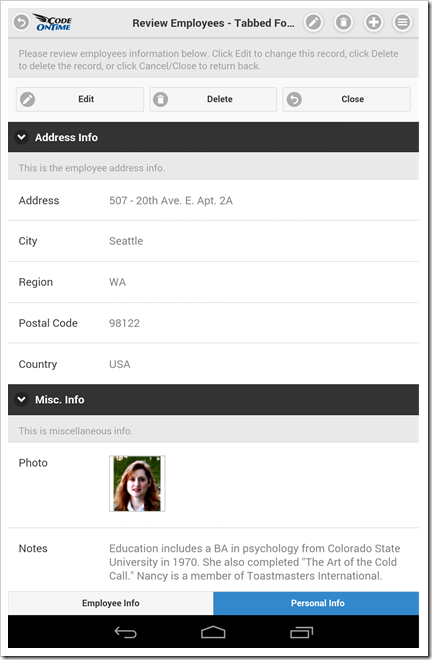Collapse the Misc. Info section chevron
The image size is (432, 660).
[21, 399]
